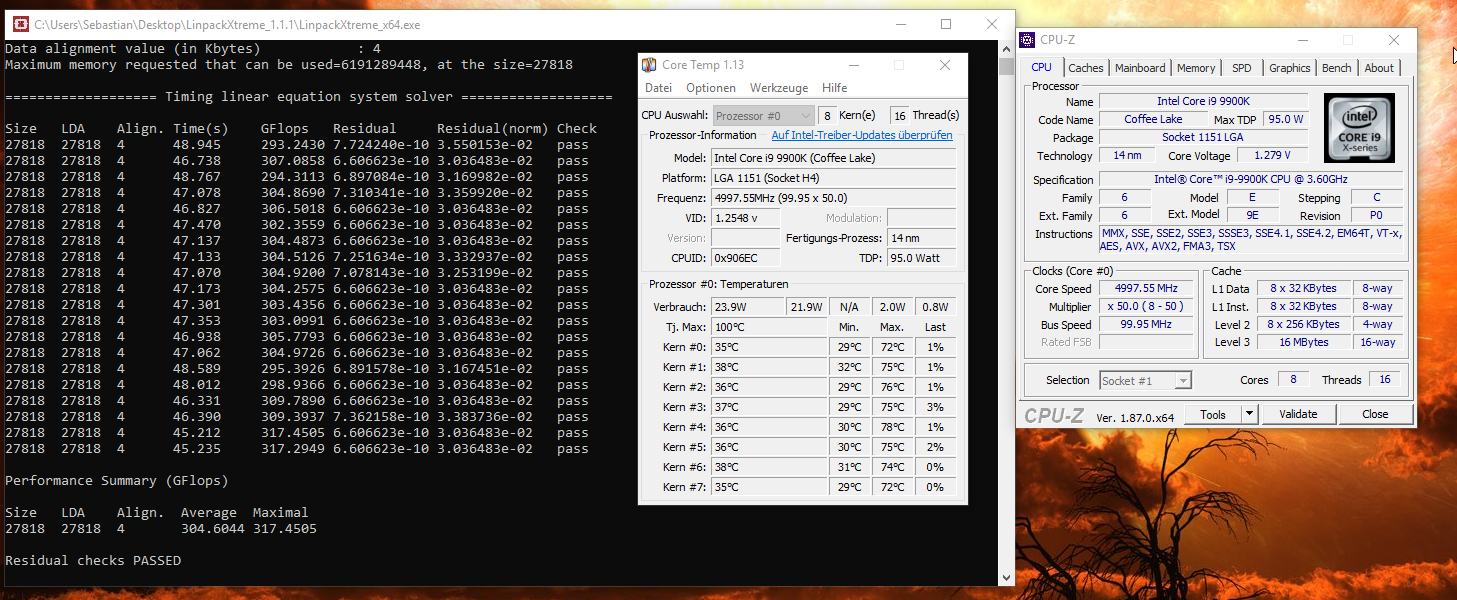The image size is (1457, 600).
Task: Open the SPD tab in CPU-Z
Action: coord(1241,68)
